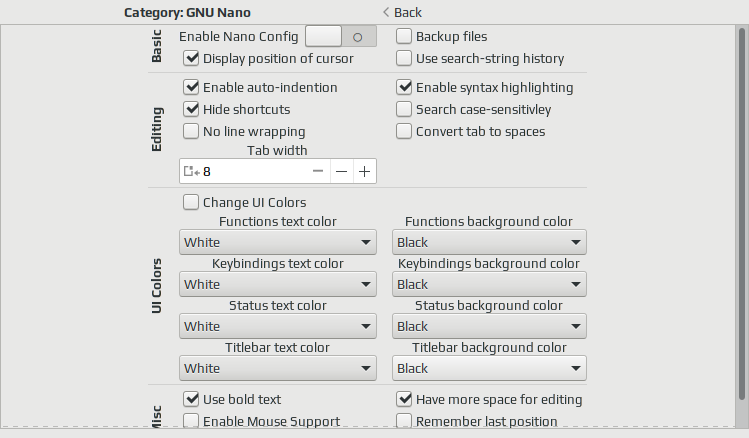Check Remember last position

pos(404,420)
